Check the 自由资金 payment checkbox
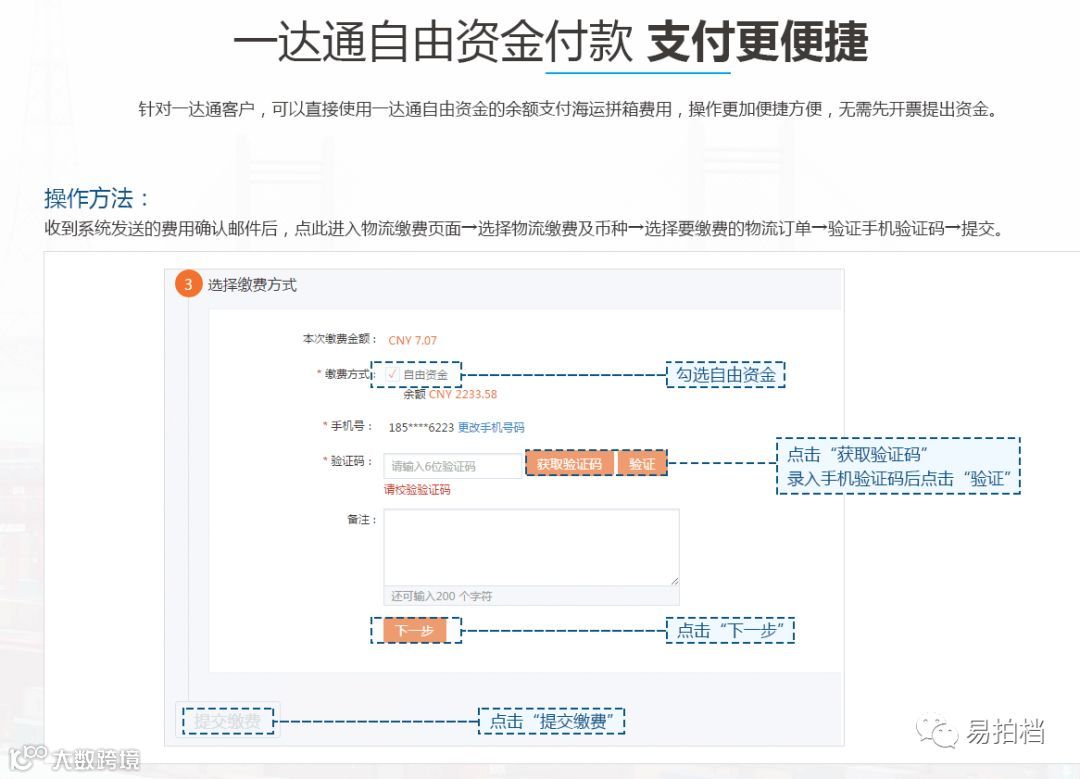The image size is (1080, 779). point(393,374)
